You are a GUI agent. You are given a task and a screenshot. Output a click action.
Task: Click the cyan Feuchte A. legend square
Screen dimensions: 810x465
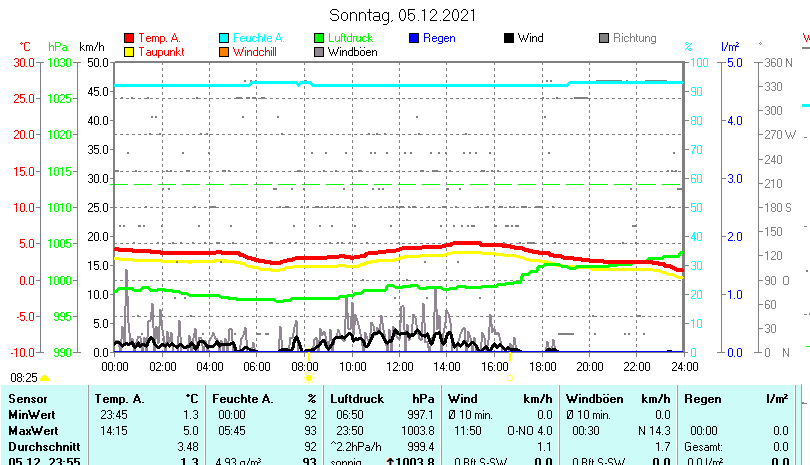tap(224, 38)
